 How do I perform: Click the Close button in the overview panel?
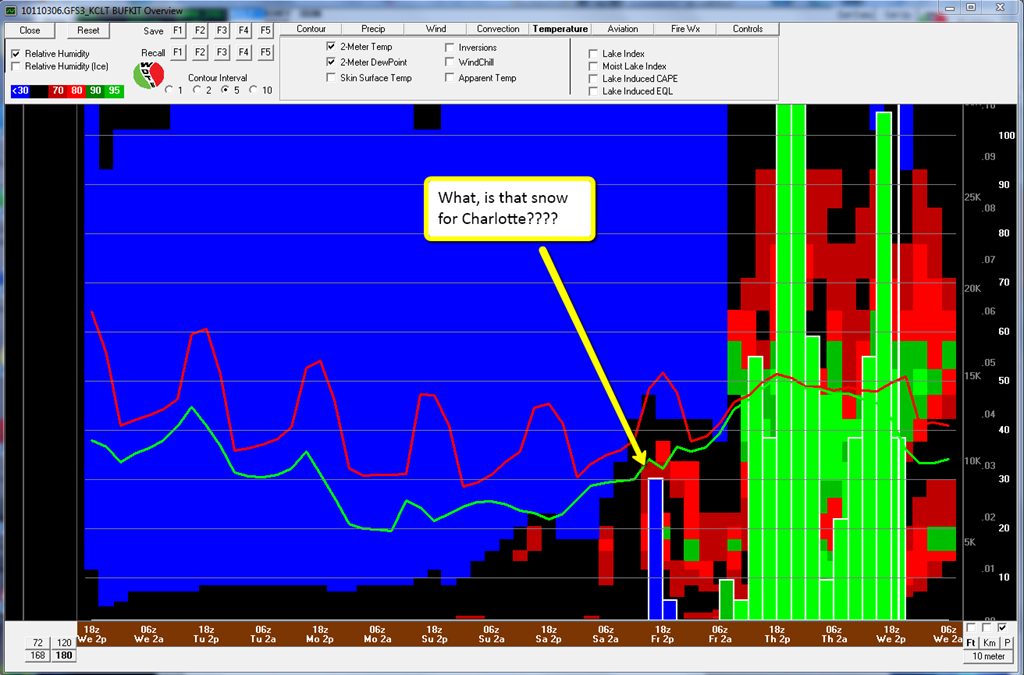tap(29, 31)
